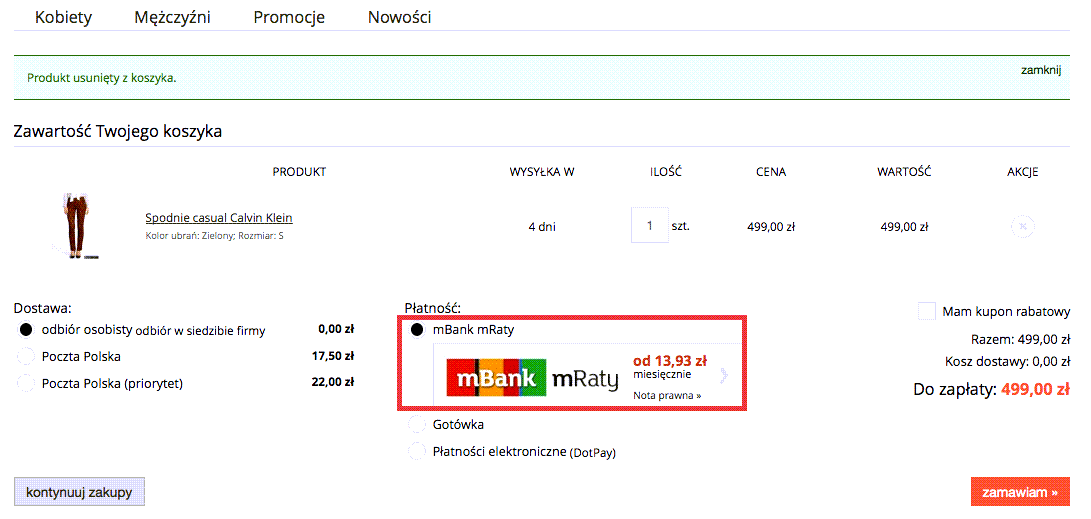The image size is (1091, 519).
Task: Click the mBank mRaty logo banner
Action: coord(532,378)
